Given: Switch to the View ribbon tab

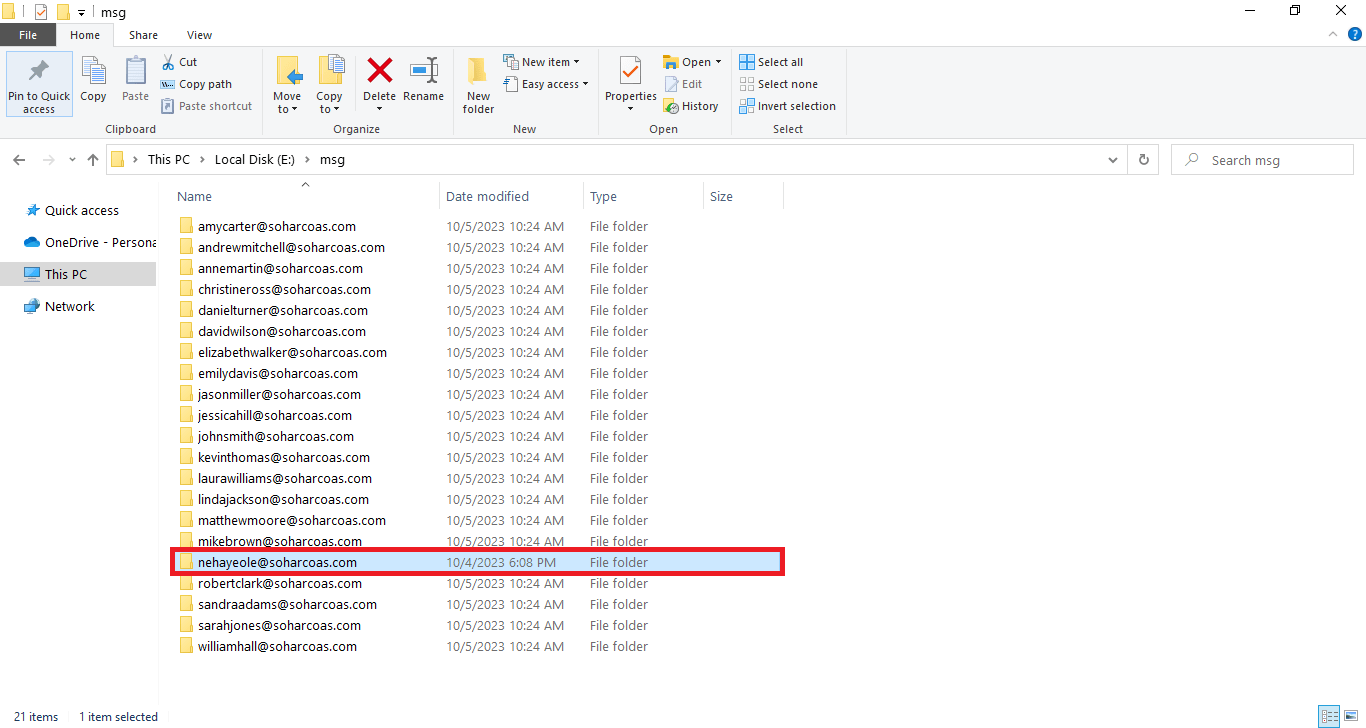Looking at the screenshot, I should point(199,35).
